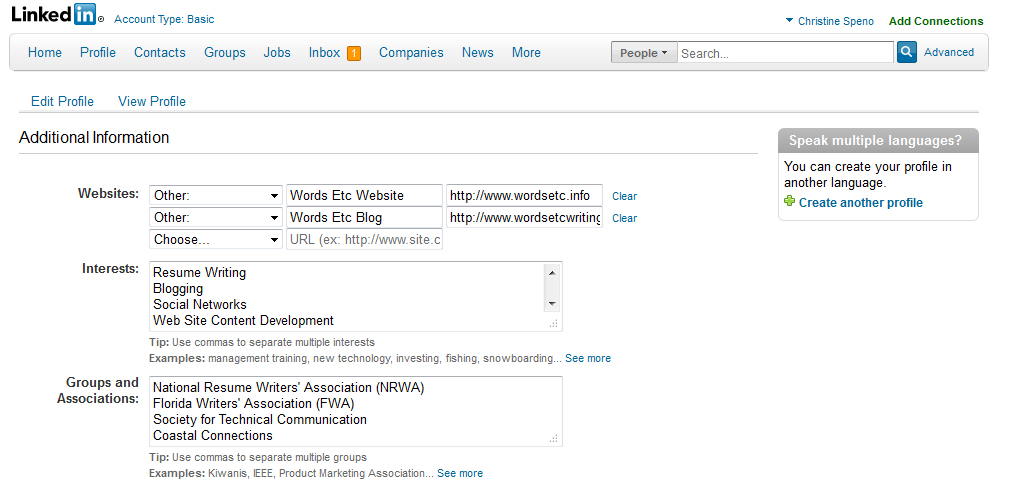Open the Jobs menu
This screenshot has height=488, width=1010.
click(277, 53)
